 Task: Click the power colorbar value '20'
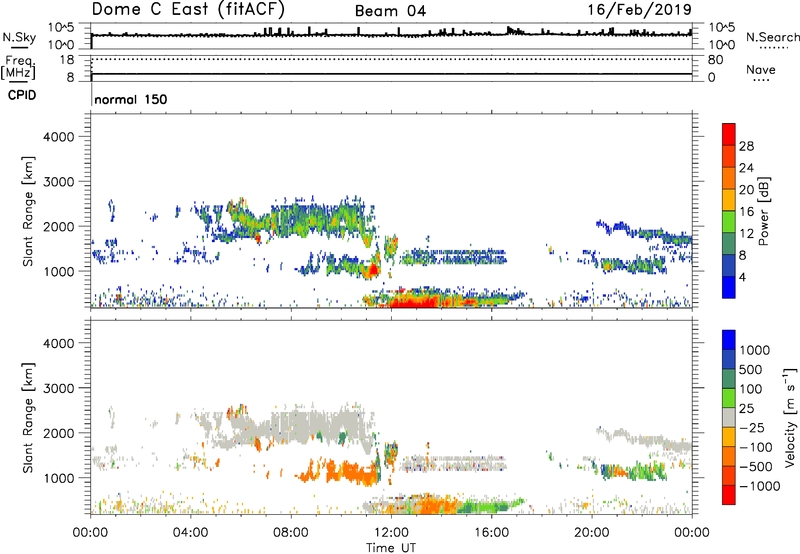tap(746, 190)
